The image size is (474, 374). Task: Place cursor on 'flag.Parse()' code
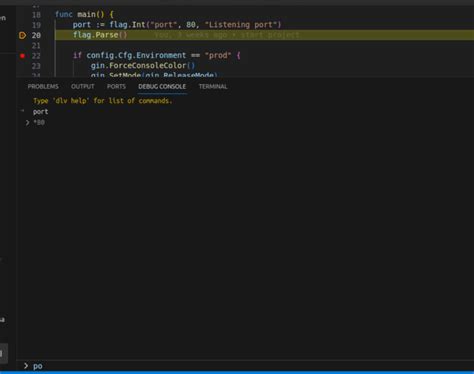point(100,35)
